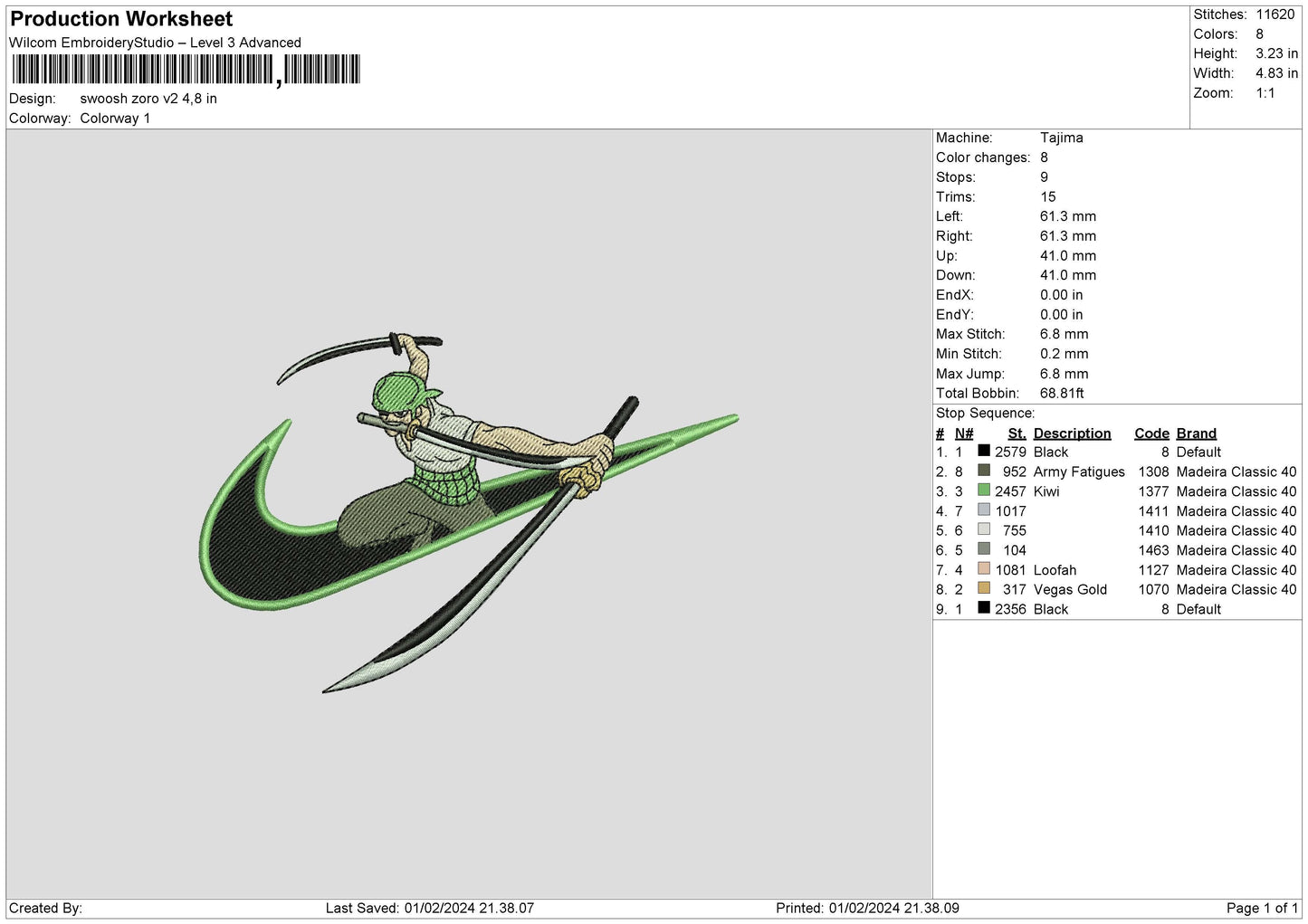Click 'Madeira Classic 40' in the Kiwi row
The image size is (1308, 924).
[1236, 491]
